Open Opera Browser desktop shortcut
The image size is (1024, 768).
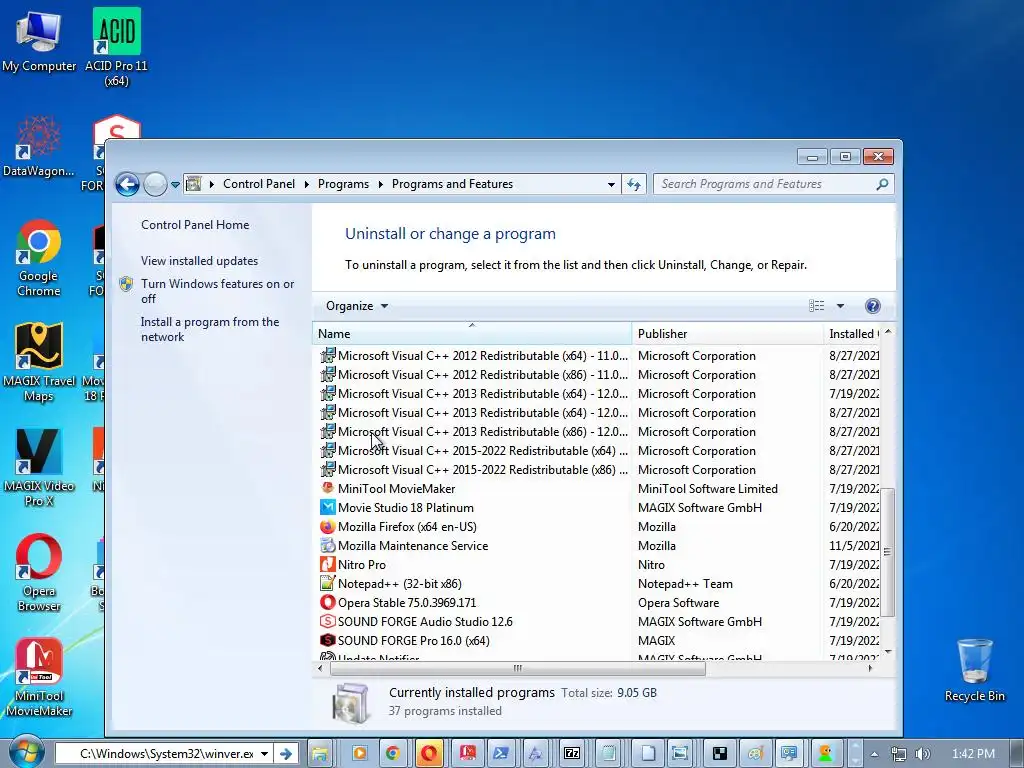(x=39, y=573)
